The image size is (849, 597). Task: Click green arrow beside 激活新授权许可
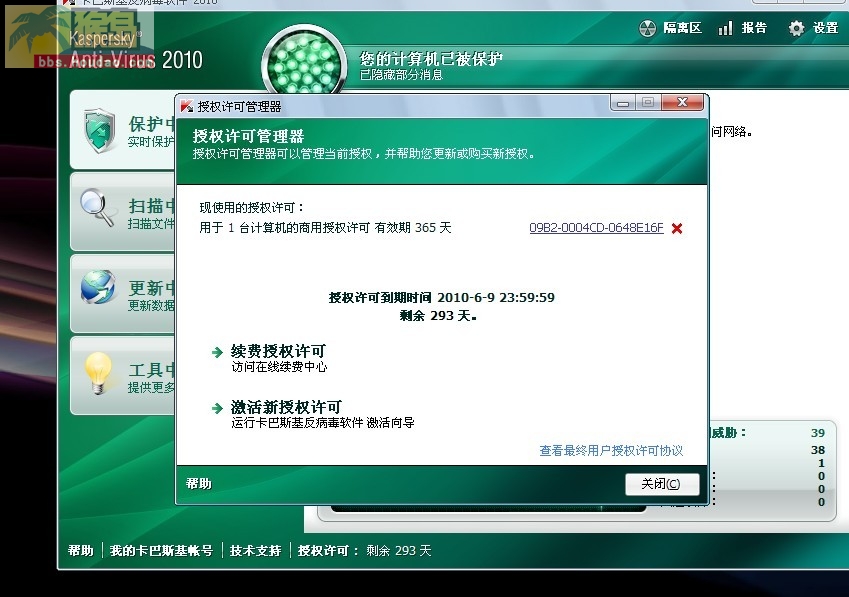217,408
